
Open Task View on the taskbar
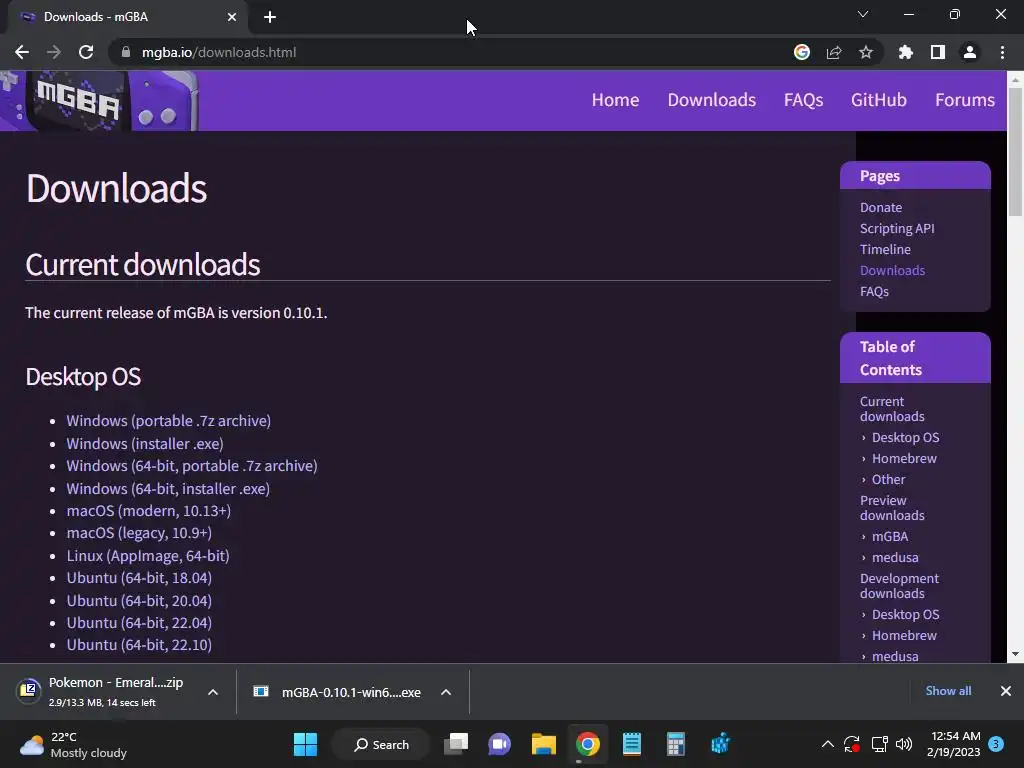456,744
